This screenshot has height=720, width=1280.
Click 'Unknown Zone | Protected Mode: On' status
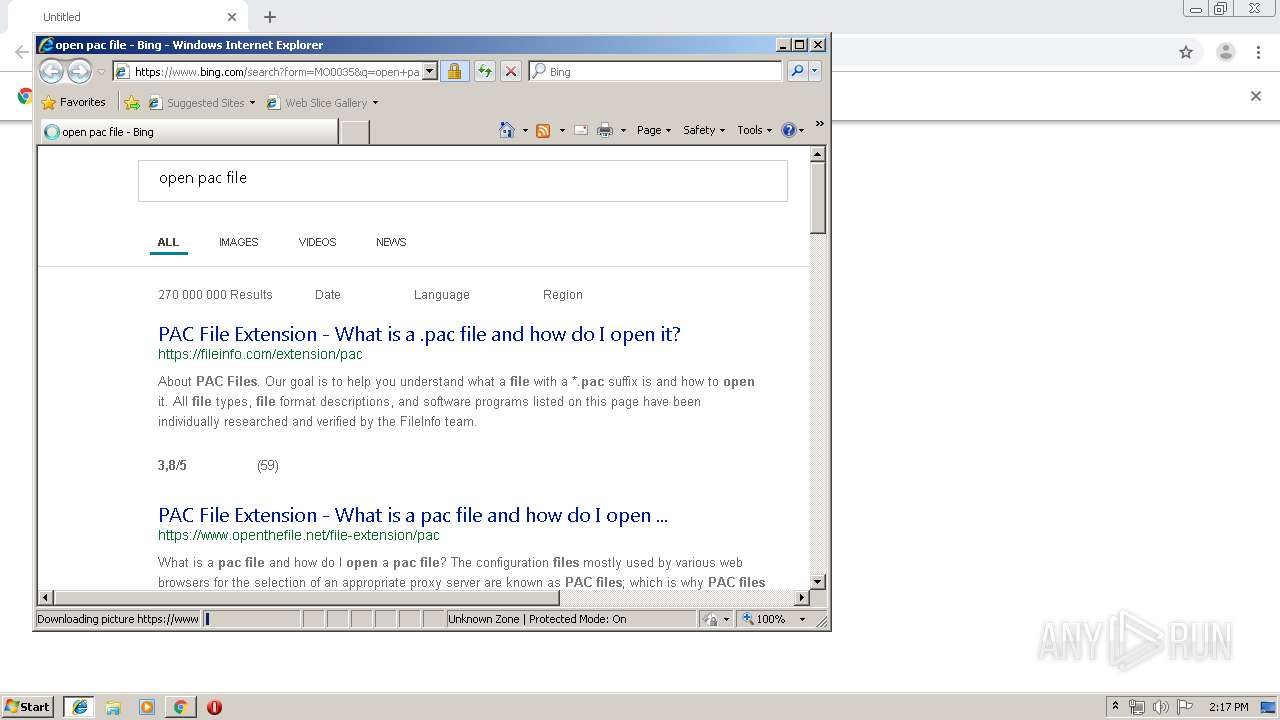click(x=537, y=619)
